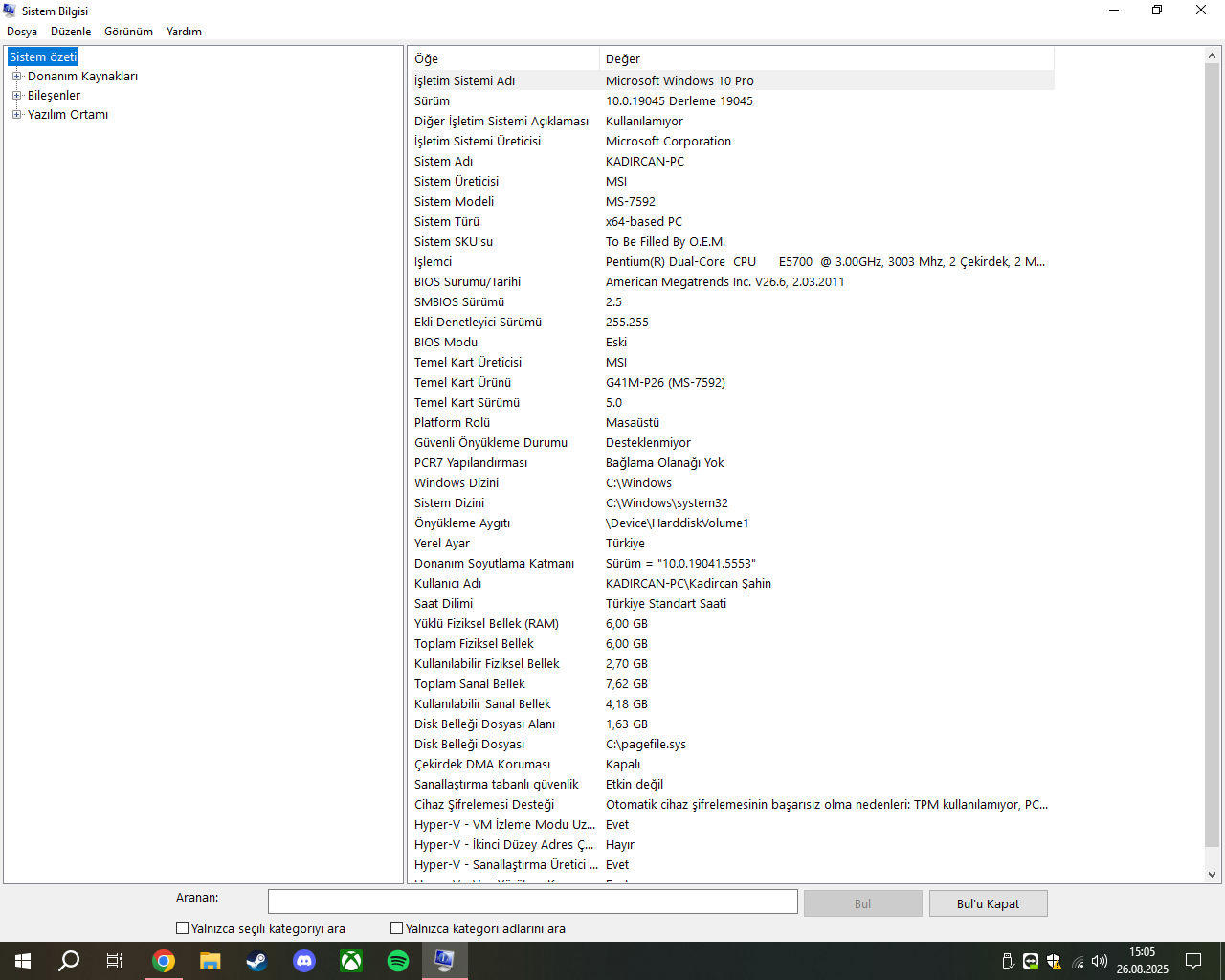The image size is (1225, 980).
Task: Select Donanım Kaynakları tree label
Action: pos(82,77)
